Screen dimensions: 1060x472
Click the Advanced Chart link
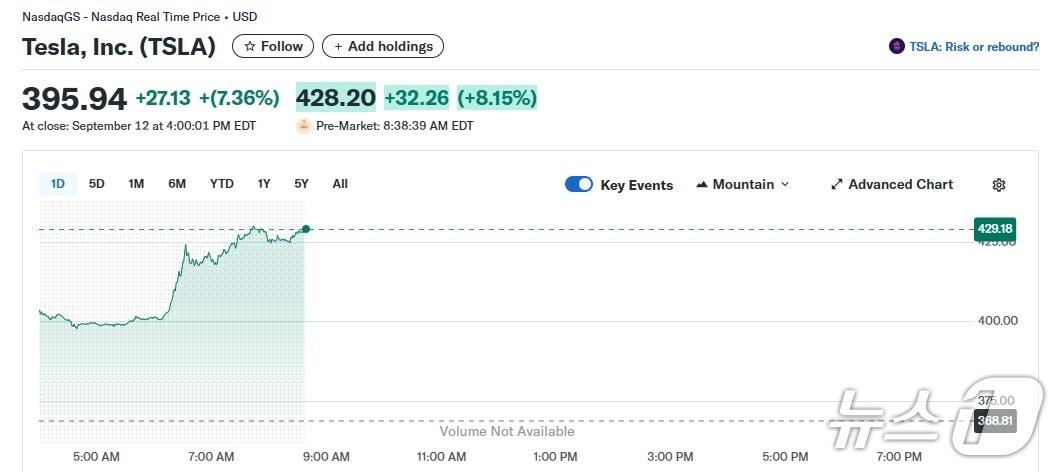click(x=900, y=185)
